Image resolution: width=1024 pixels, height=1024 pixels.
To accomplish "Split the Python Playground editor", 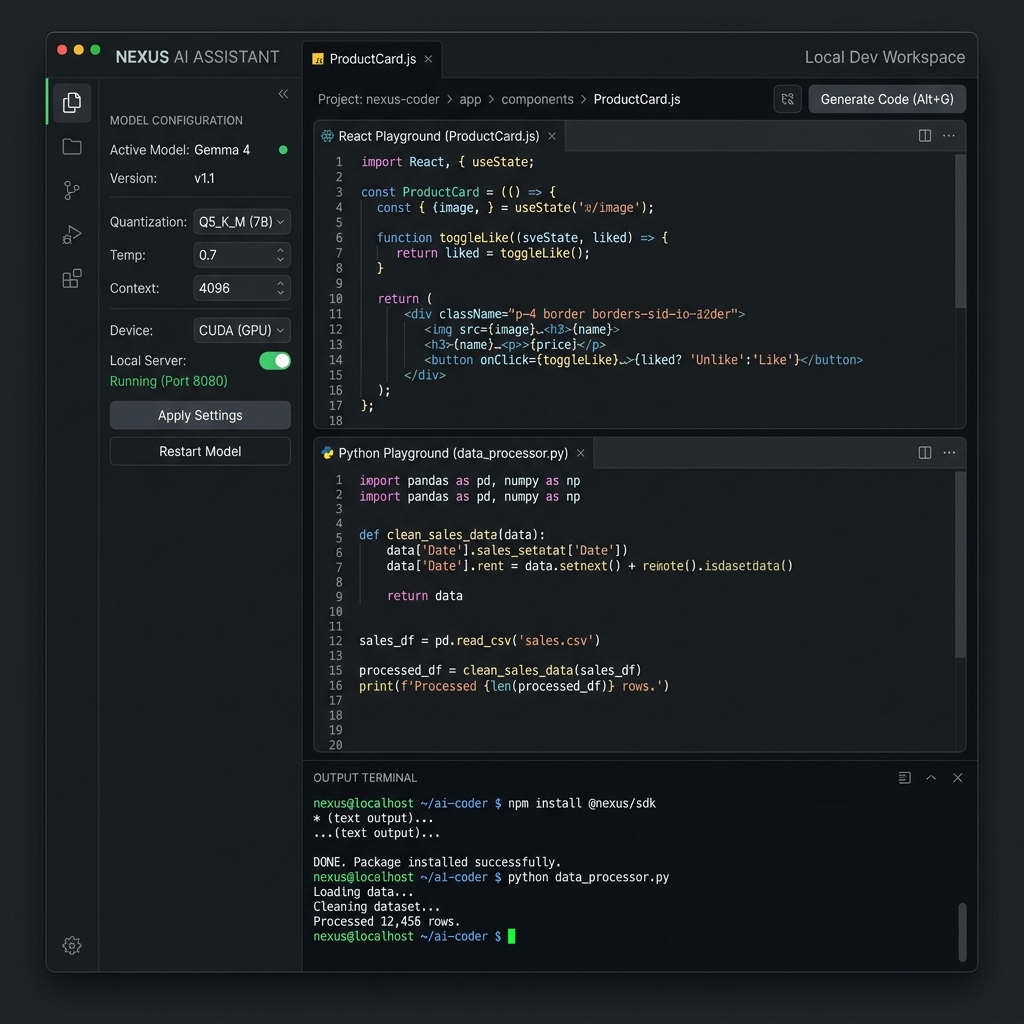I will pos(925,453).
